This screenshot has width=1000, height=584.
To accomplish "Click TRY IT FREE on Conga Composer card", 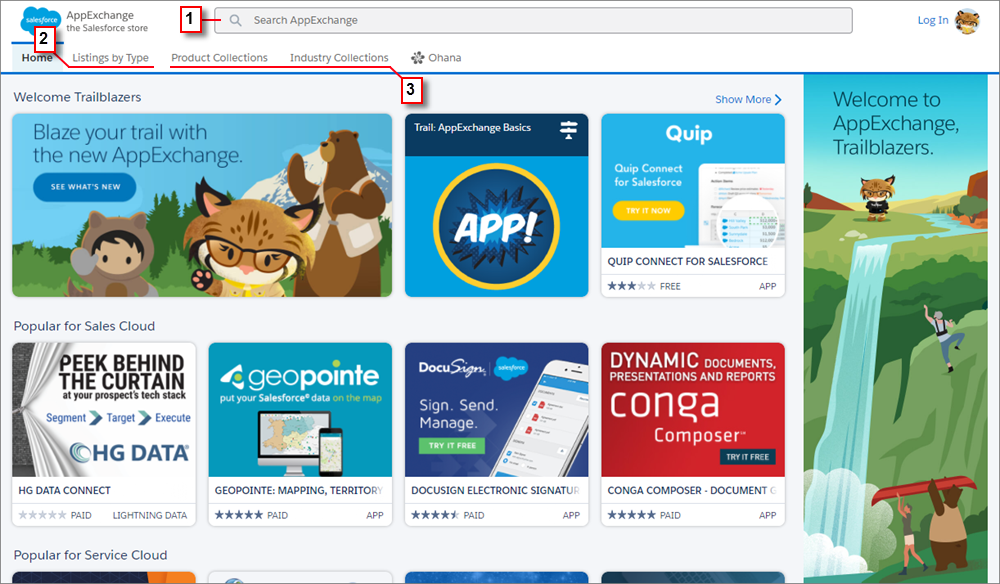I will [747, 457].
